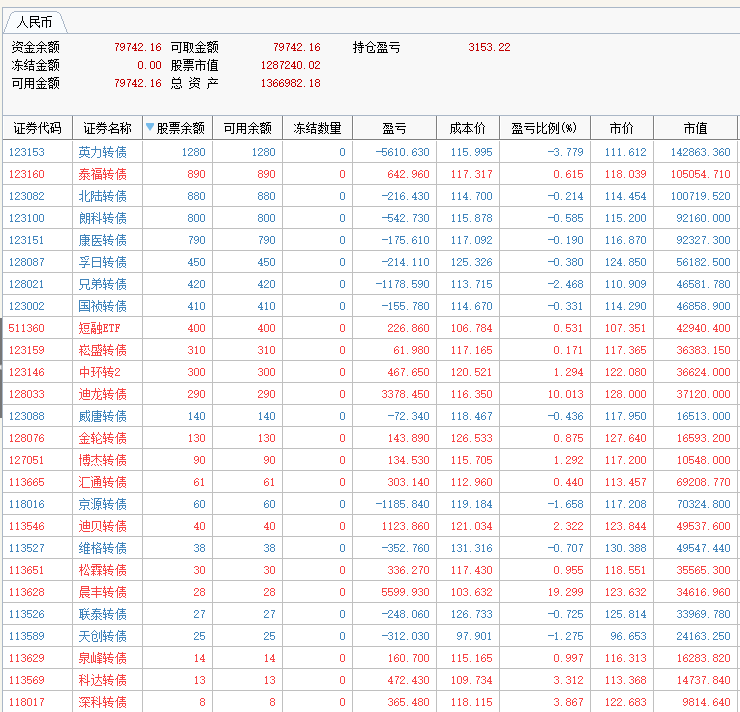This screenshot has height=712, width=740.
Task: Sort by the 市值 column header
Action: pyautogui.click(x=695, y=128)
